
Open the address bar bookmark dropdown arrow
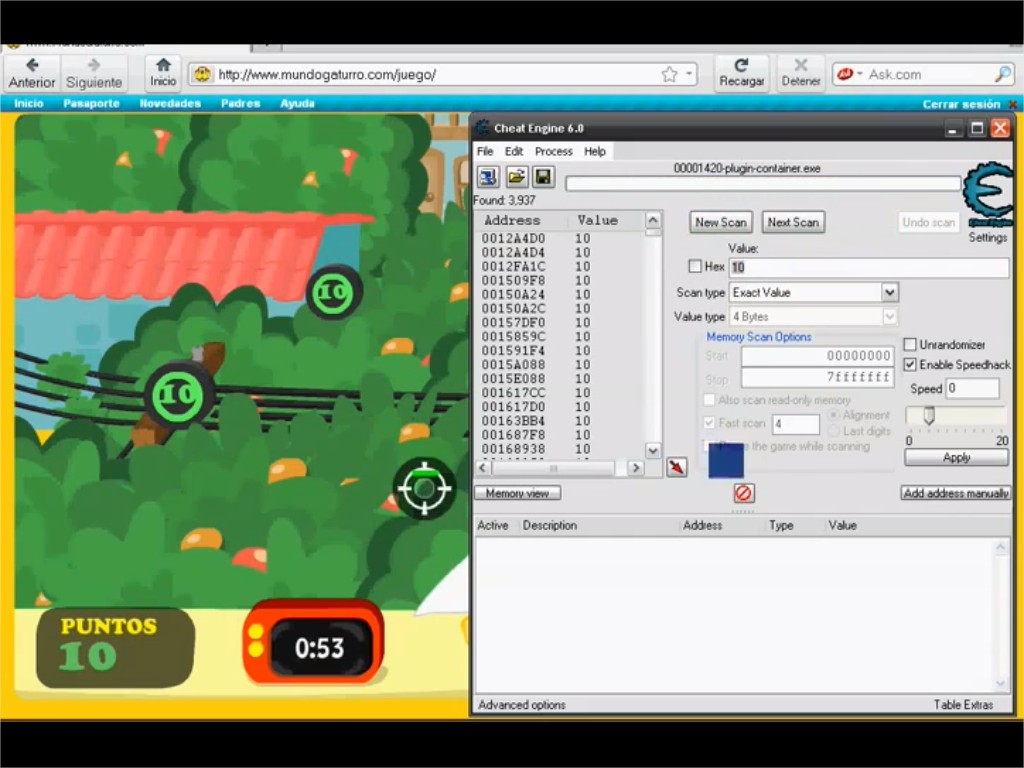pos(688,74)
